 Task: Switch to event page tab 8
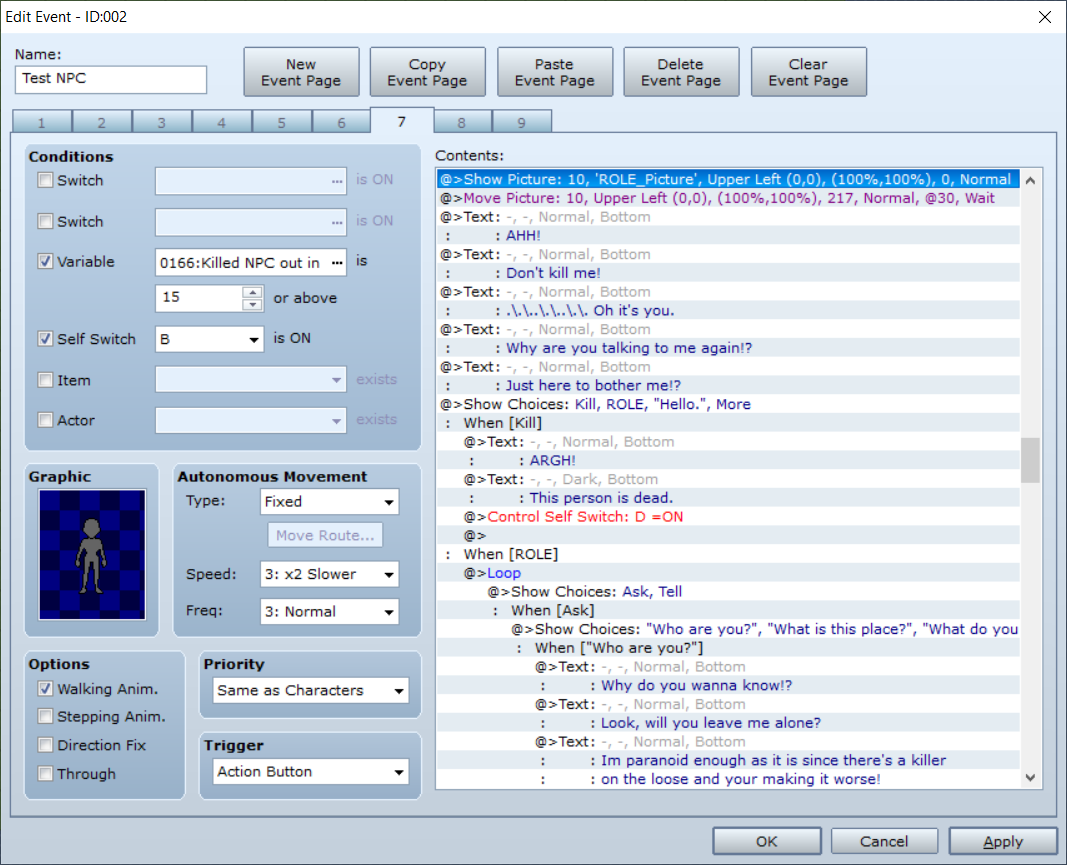pos(461,123)
